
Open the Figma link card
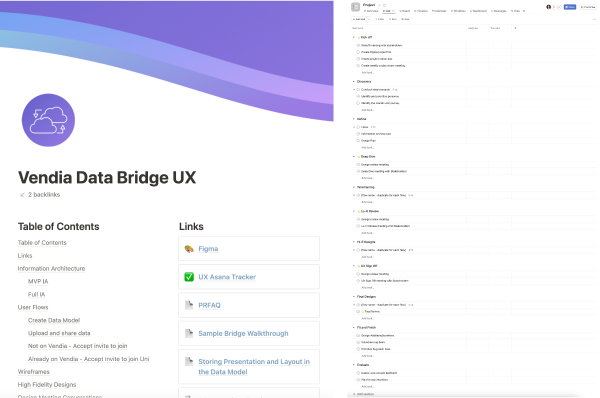click(x=249, y=249)
